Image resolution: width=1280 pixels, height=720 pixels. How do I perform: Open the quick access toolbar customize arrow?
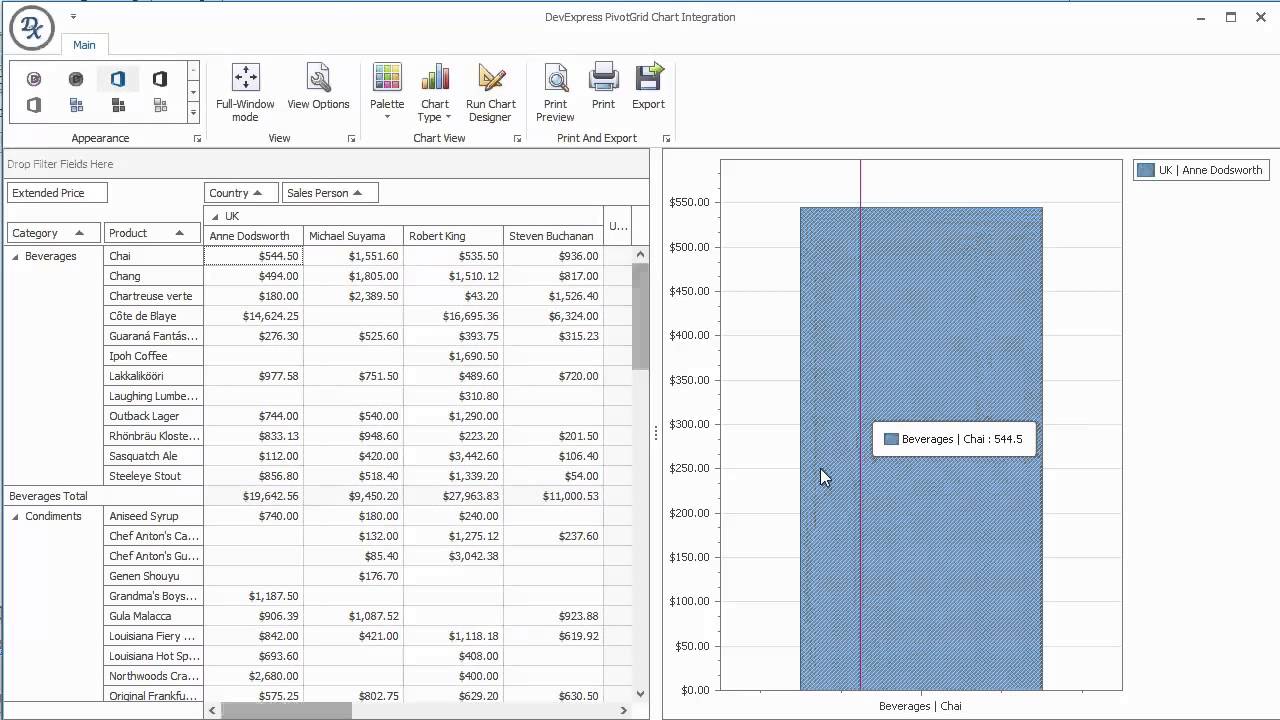tap(73, 17)
